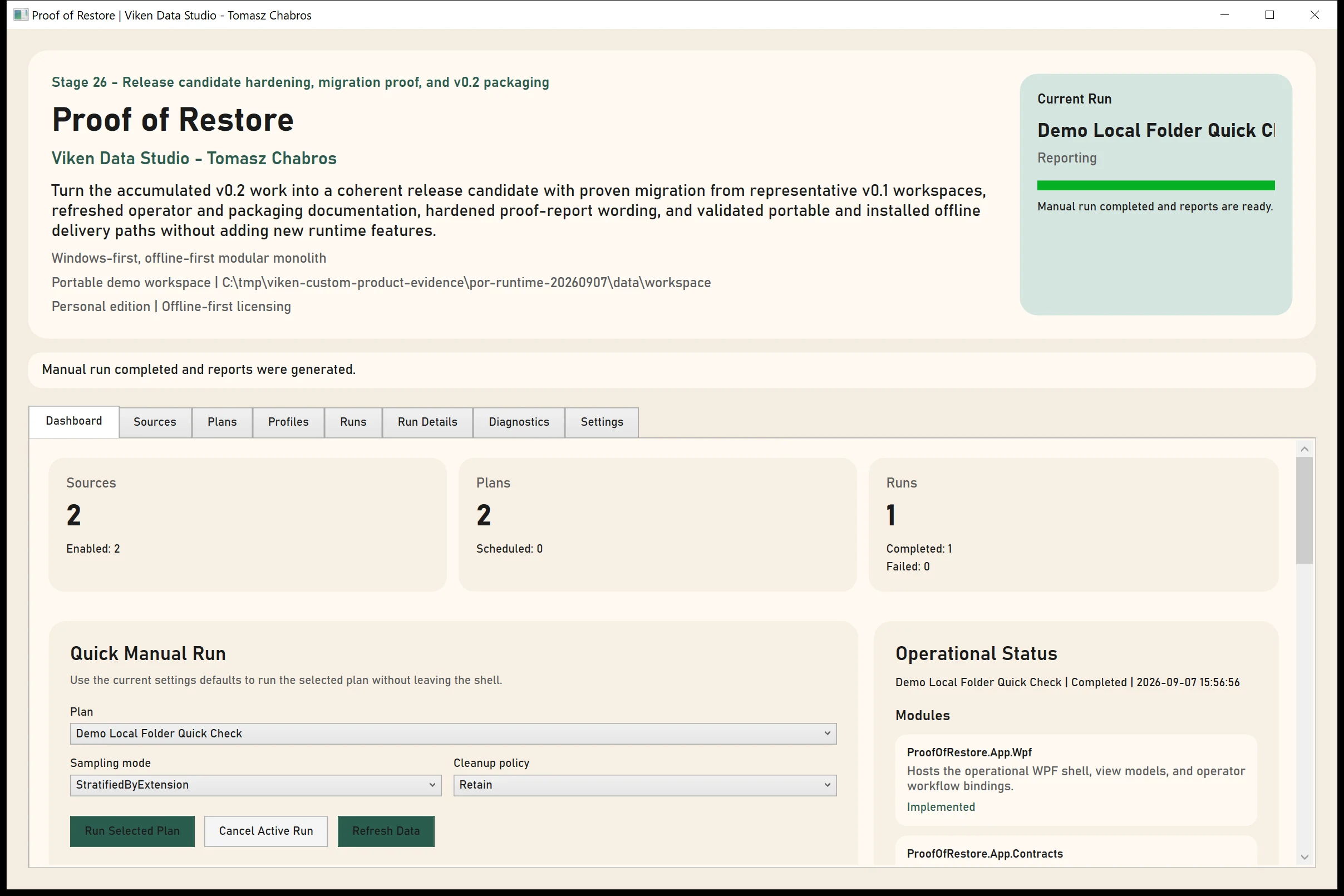Maximize the Proof of Restore window
This screenshot has width=1344, height=896.
(1270, 15)
